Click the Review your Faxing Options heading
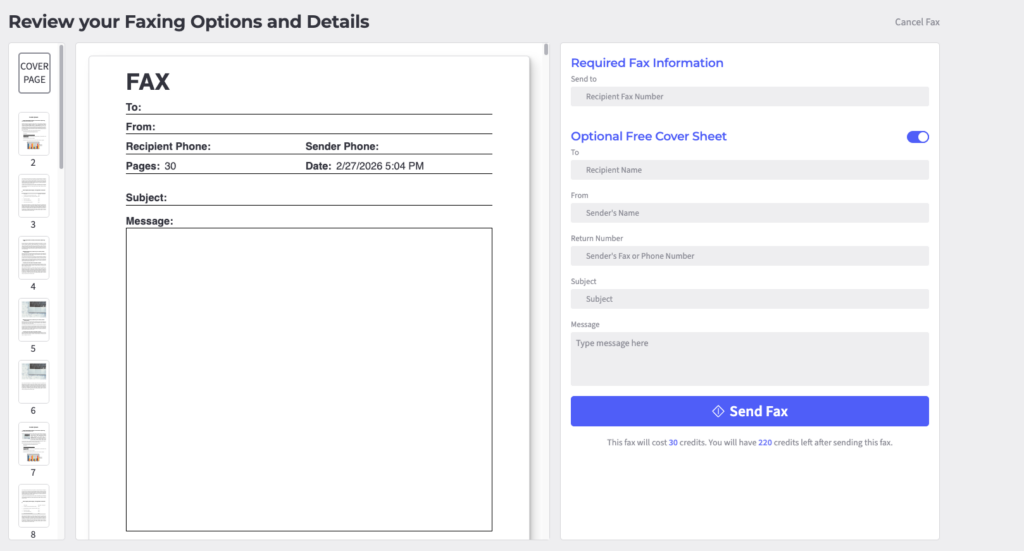The image size is (1024, 551). click(x=189, y=22)
